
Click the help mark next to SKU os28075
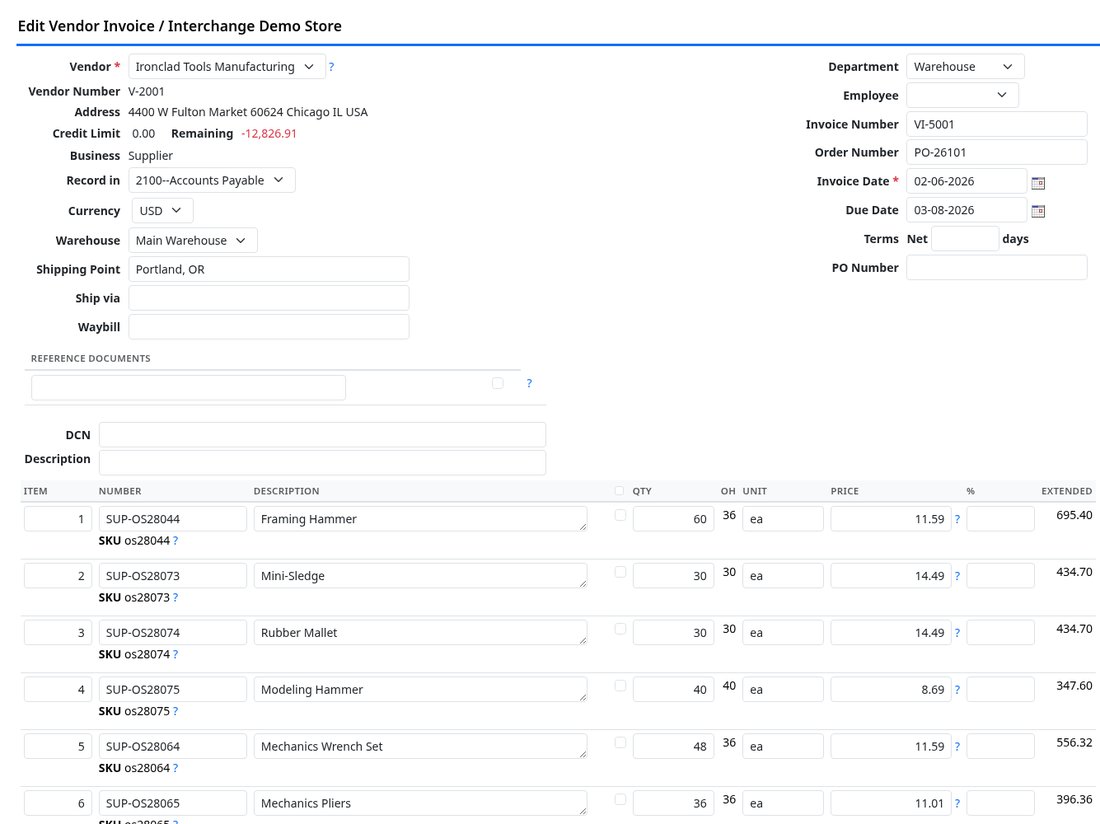coord(175,711)
